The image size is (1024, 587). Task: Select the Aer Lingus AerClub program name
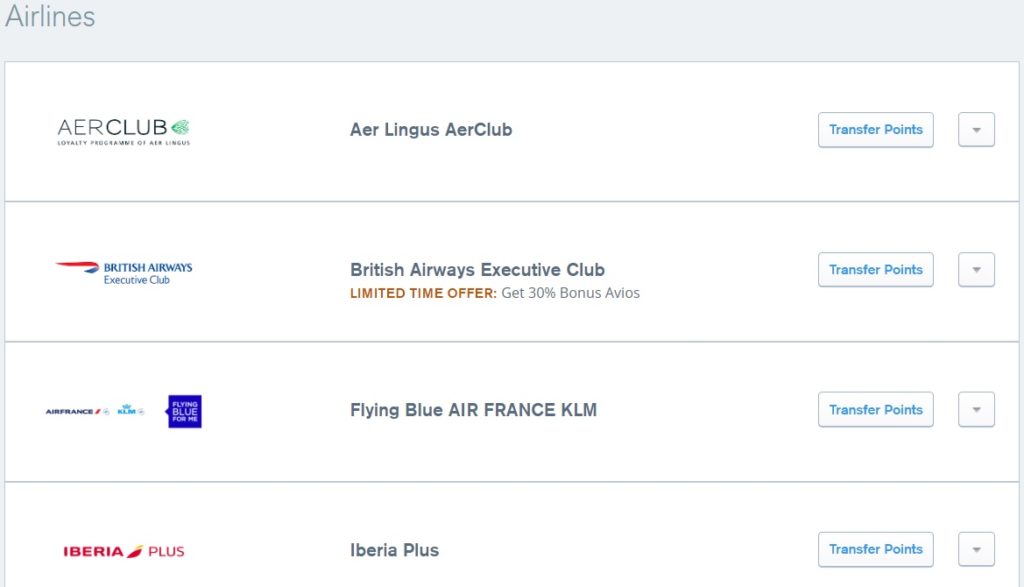(431, 130)
